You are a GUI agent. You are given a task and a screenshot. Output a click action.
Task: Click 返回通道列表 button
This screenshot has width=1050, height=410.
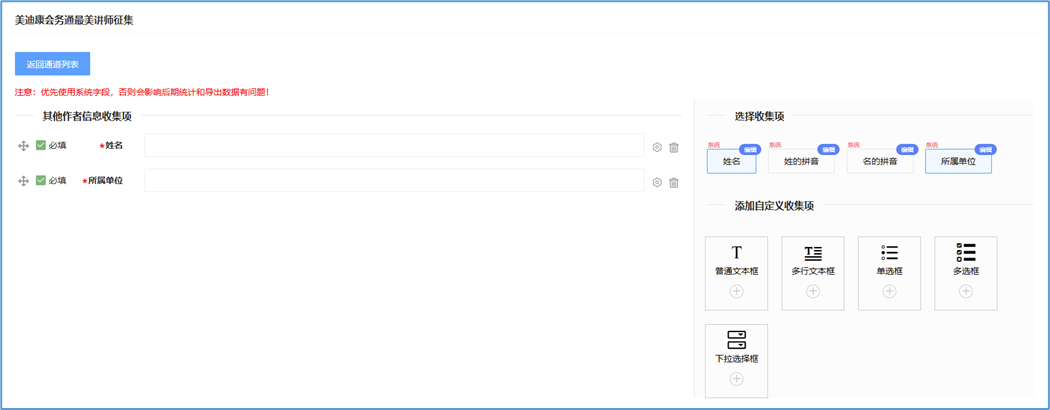(x=53, y=64)
